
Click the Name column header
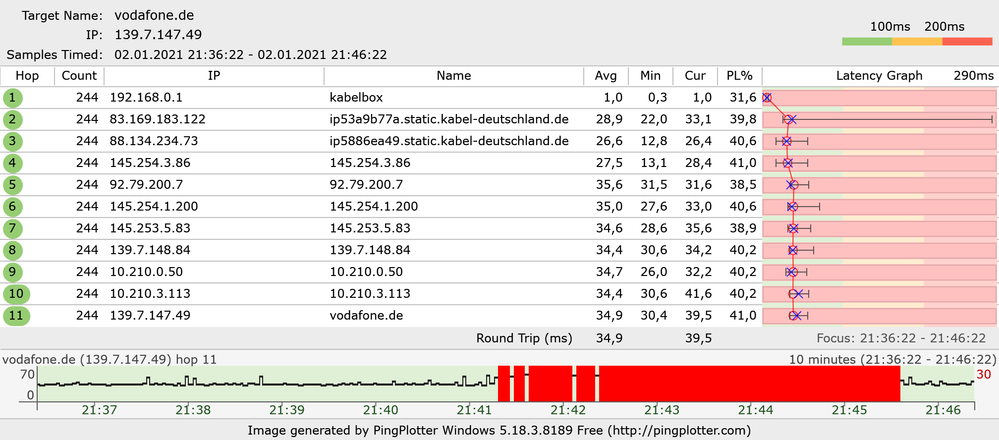(454, 76)
